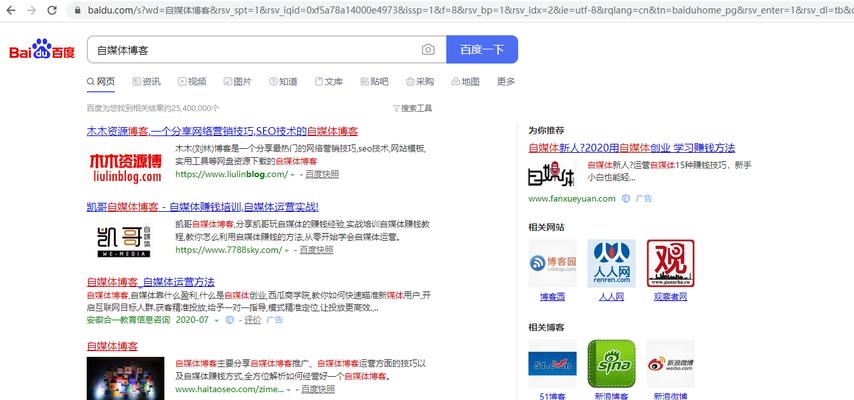Click the 评价 link on the ad result

[x=253, y=320]
